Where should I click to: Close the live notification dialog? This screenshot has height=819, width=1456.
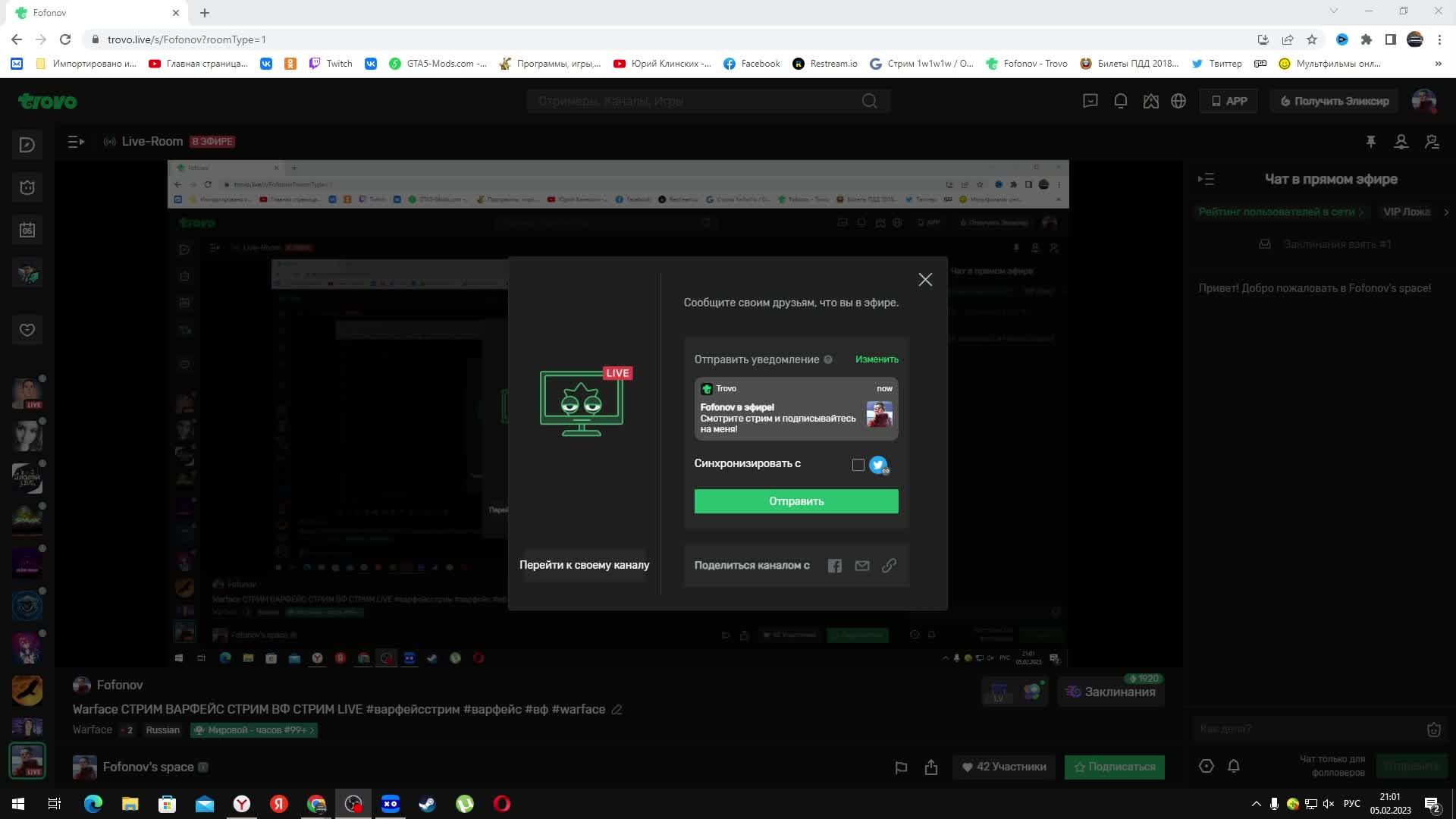(x=925, y=280)
